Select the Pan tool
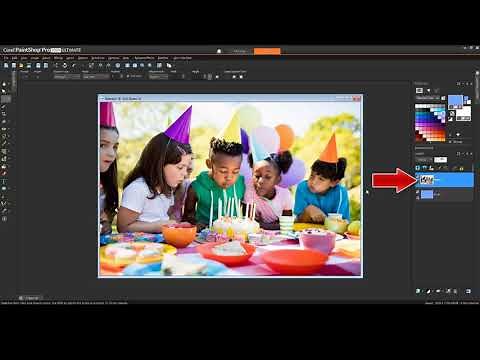This screenshot has height=360, width=480. [4, 84]
